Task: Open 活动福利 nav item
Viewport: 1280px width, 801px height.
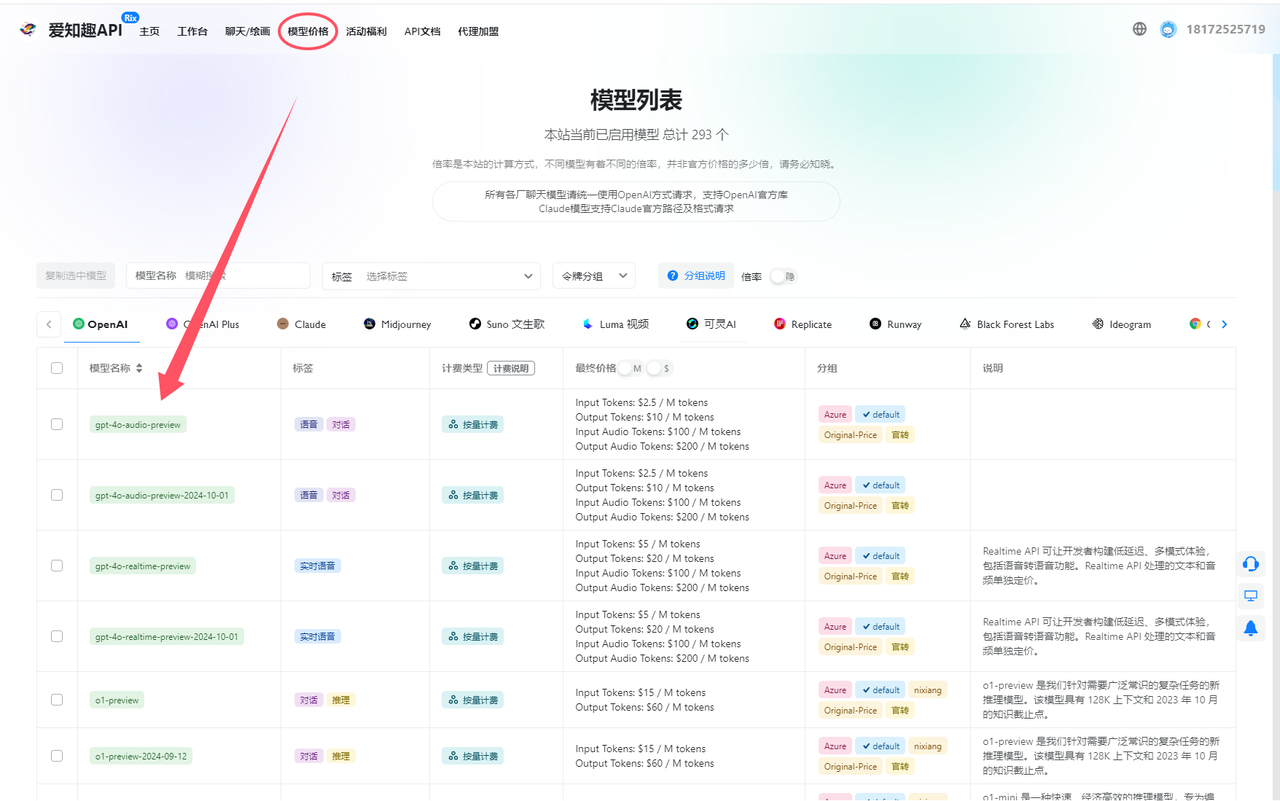Action: (x=366, y=31)
